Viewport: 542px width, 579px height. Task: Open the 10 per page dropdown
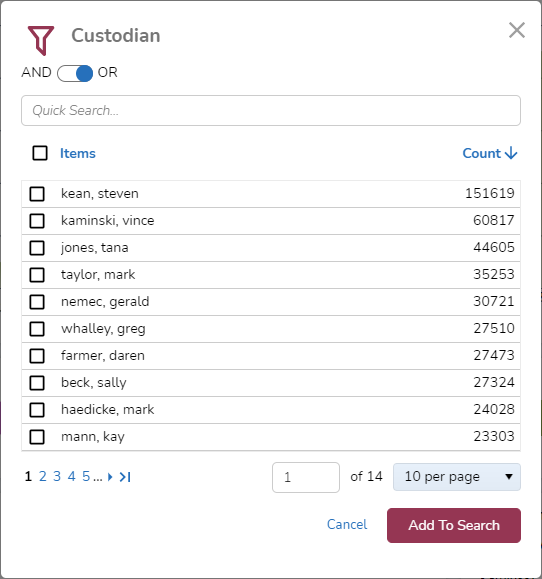coord(457,477)
